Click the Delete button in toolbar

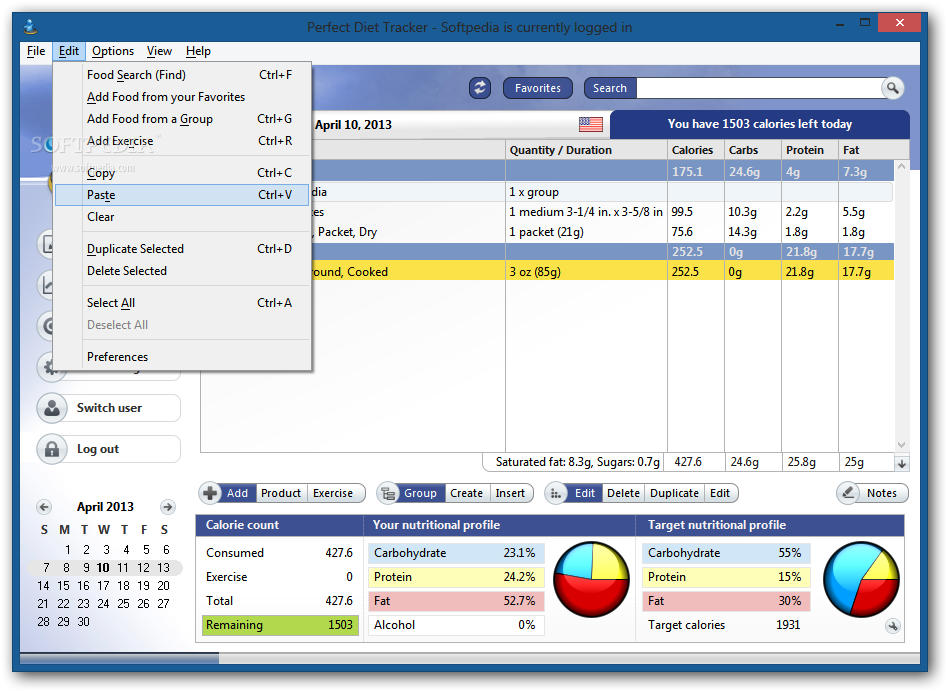click(x=623, y=493)
